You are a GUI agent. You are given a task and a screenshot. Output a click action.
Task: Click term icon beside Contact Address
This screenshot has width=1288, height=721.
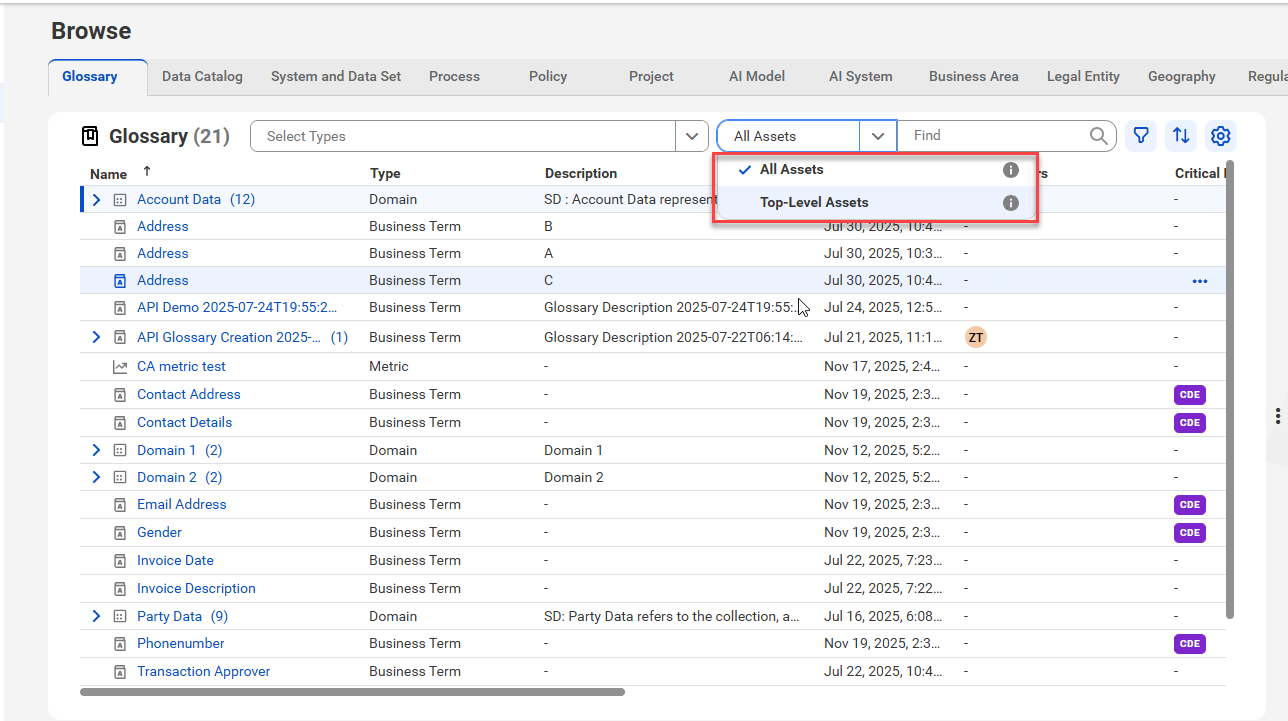tap(120, 395)
